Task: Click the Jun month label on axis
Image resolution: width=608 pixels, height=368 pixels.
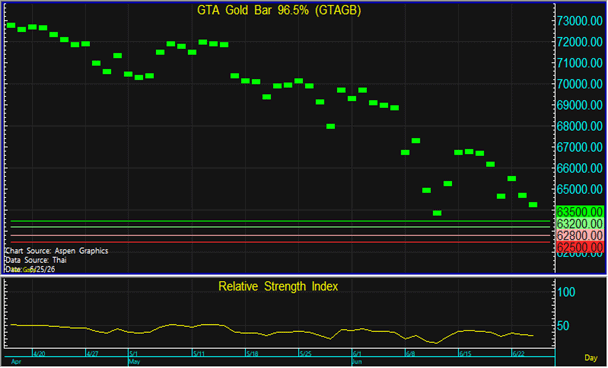Action: pyautogui.click(x=357, y=362)
